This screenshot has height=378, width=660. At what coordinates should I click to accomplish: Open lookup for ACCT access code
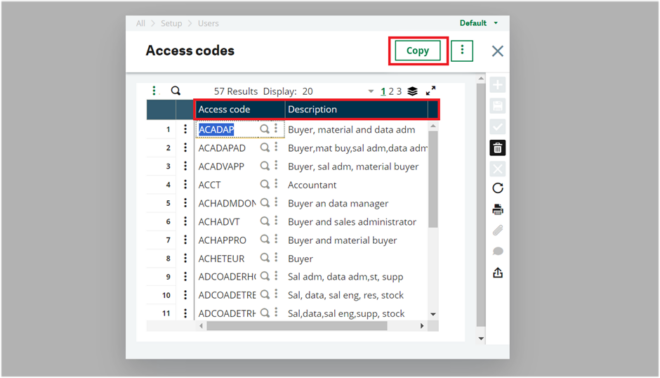click(264, 184)
